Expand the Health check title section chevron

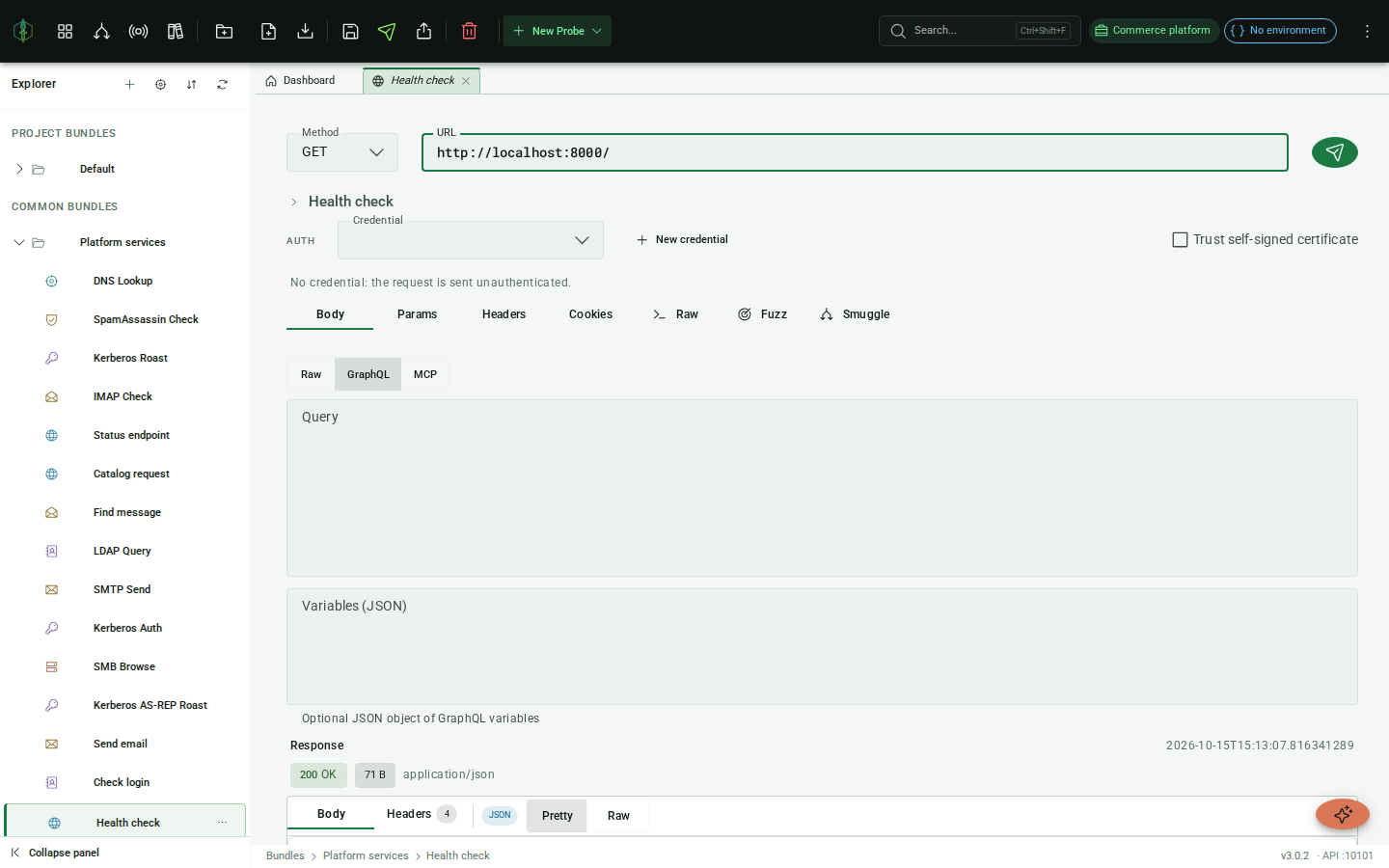[294, 202]
